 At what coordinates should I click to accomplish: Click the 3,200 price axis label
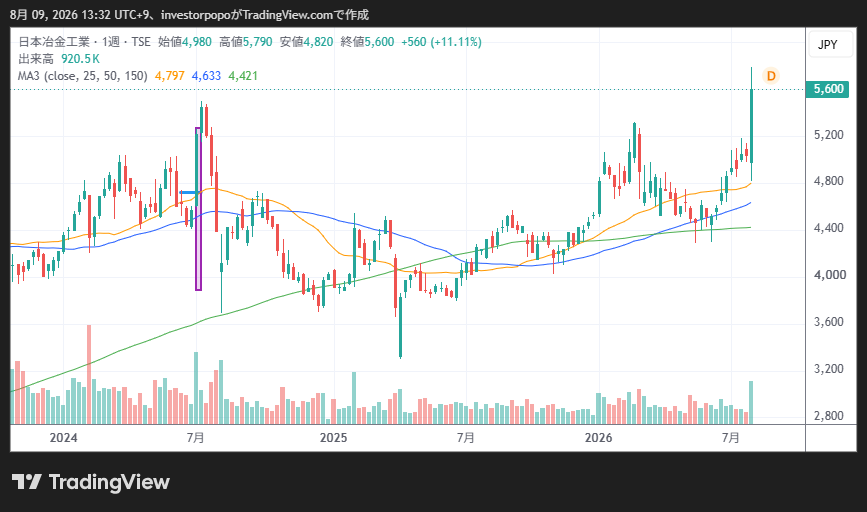tap(828, 369)
